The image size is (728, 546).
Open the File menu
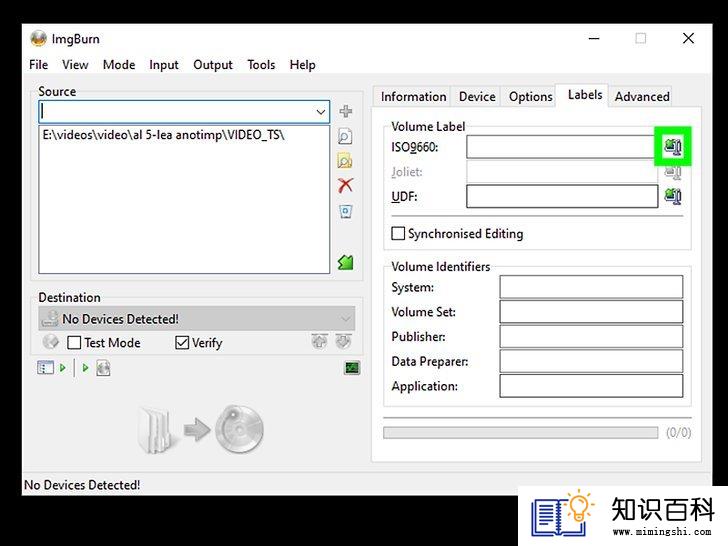[39, 65]
